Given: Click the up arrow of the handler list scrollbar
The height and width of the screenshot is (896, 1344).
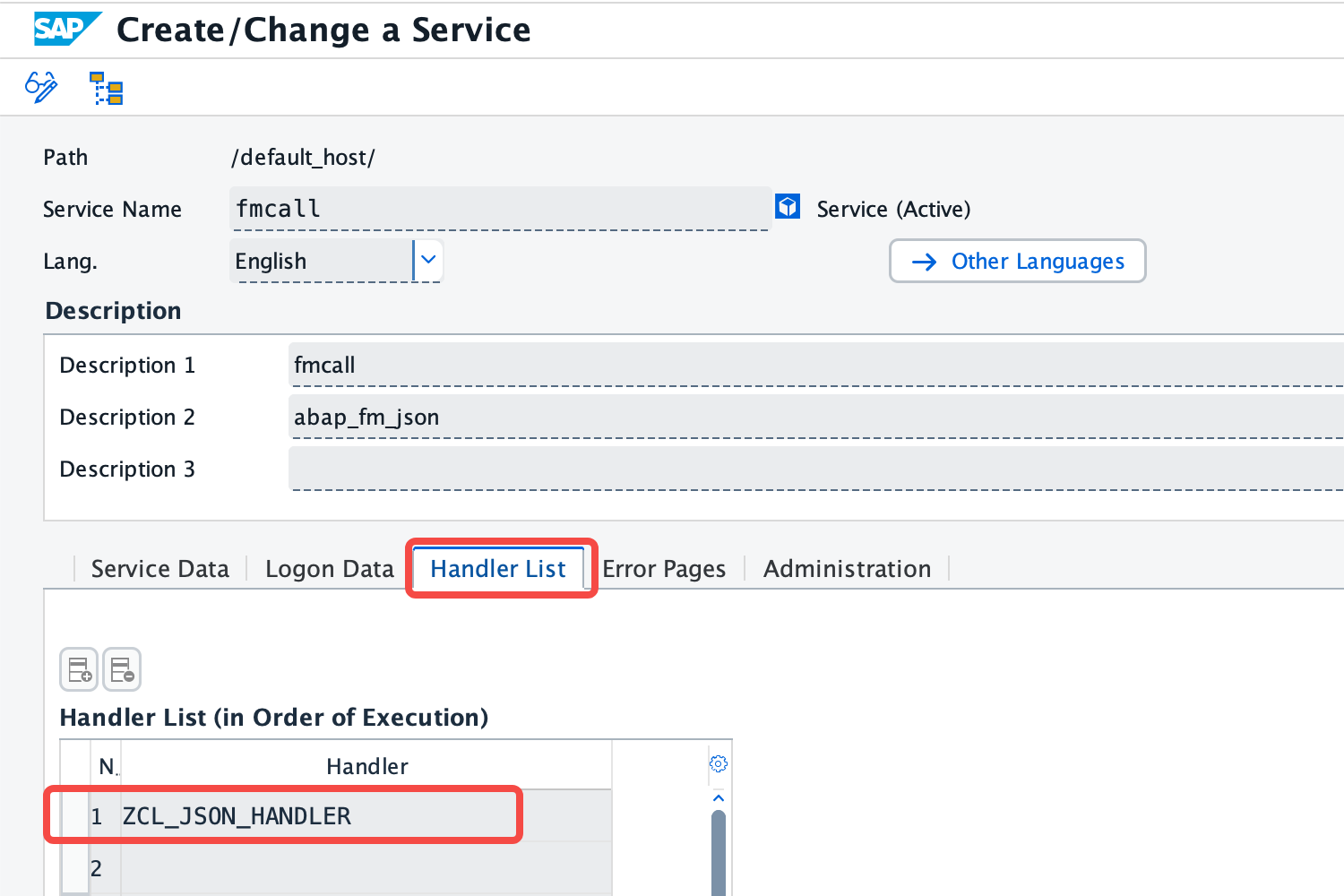Looking at the screenshot, I should 718,797.
